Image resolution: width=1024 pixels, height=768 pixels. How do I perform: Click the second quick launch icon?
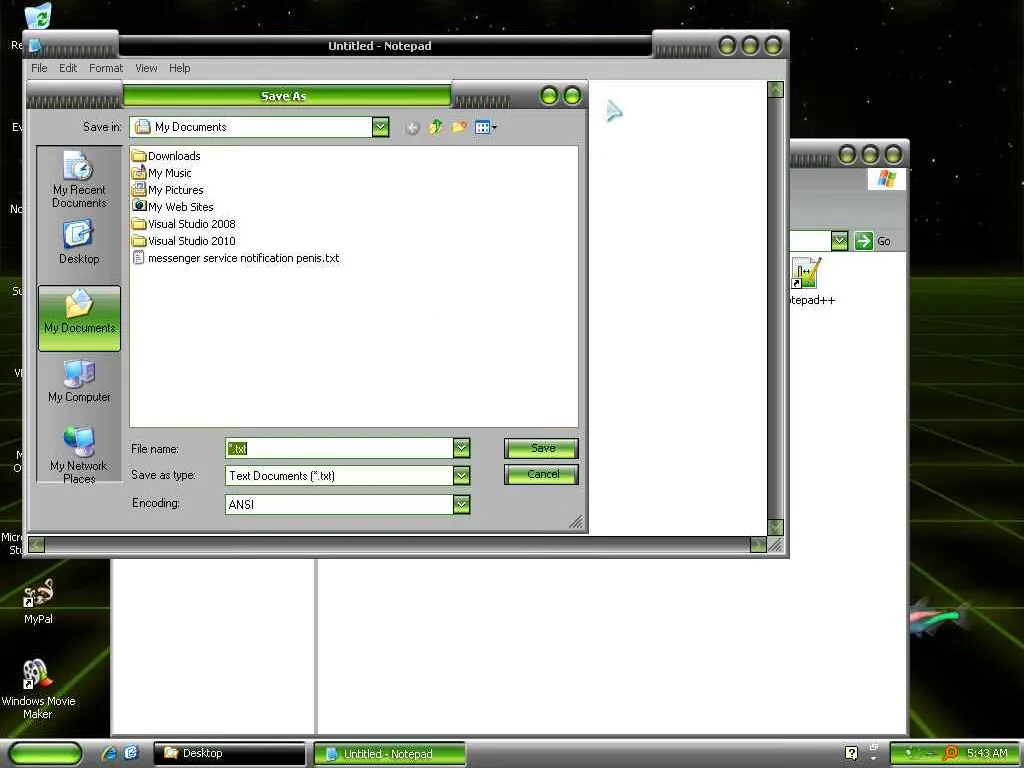coord(131,753)
